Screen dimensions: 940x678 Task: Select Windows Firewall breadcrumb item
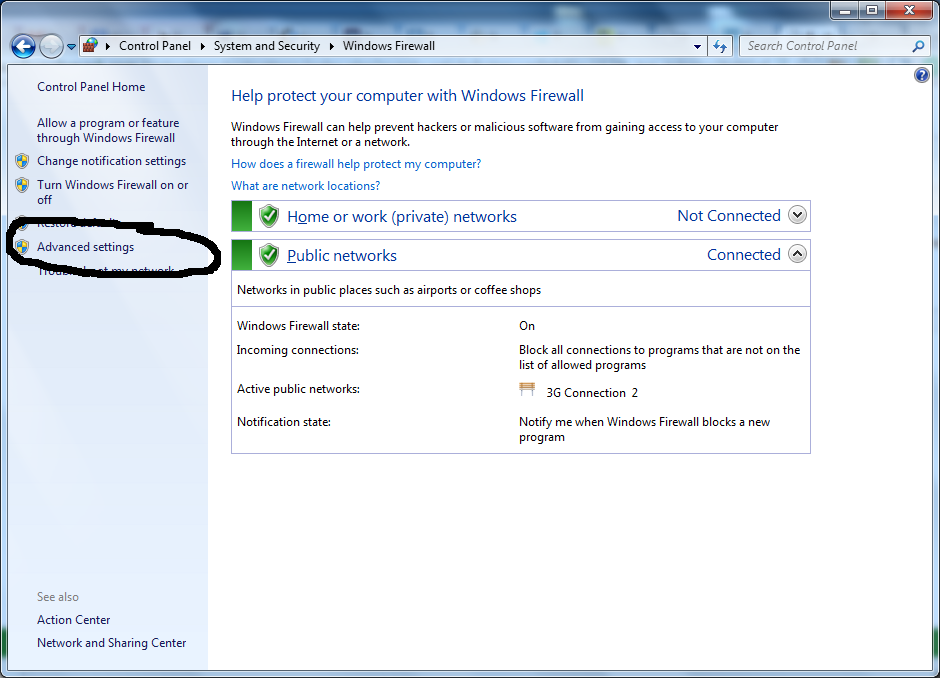388,46
